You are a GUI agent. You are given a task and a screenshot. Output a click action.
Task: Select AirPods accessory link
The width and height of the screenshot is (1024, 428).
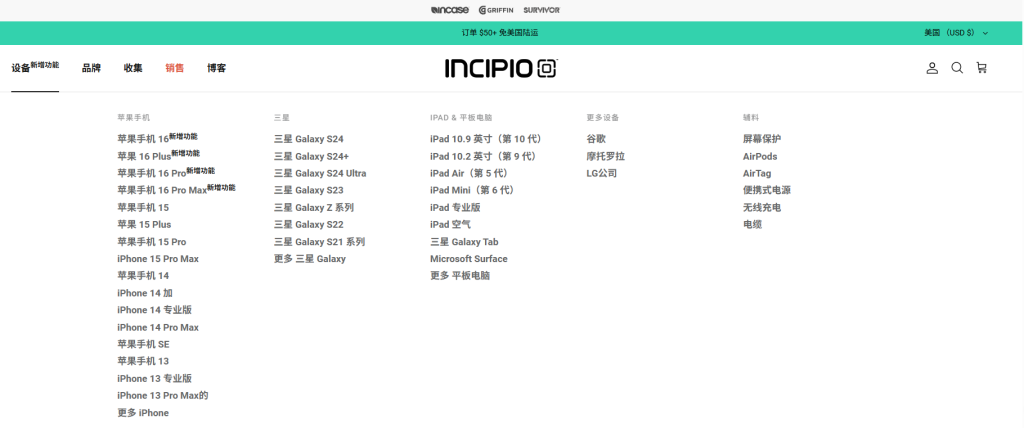pos(760,156)
